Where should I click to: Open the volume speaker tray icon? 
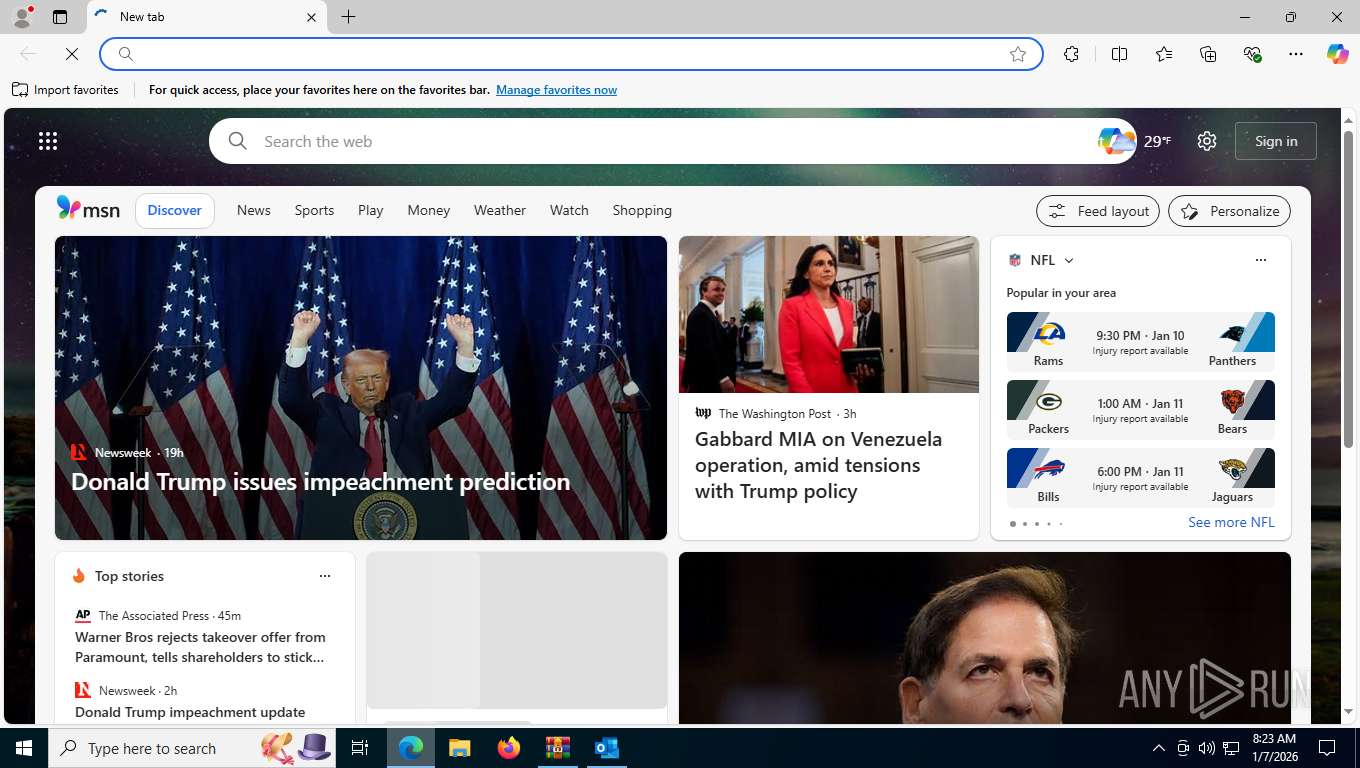(1206, 748)
